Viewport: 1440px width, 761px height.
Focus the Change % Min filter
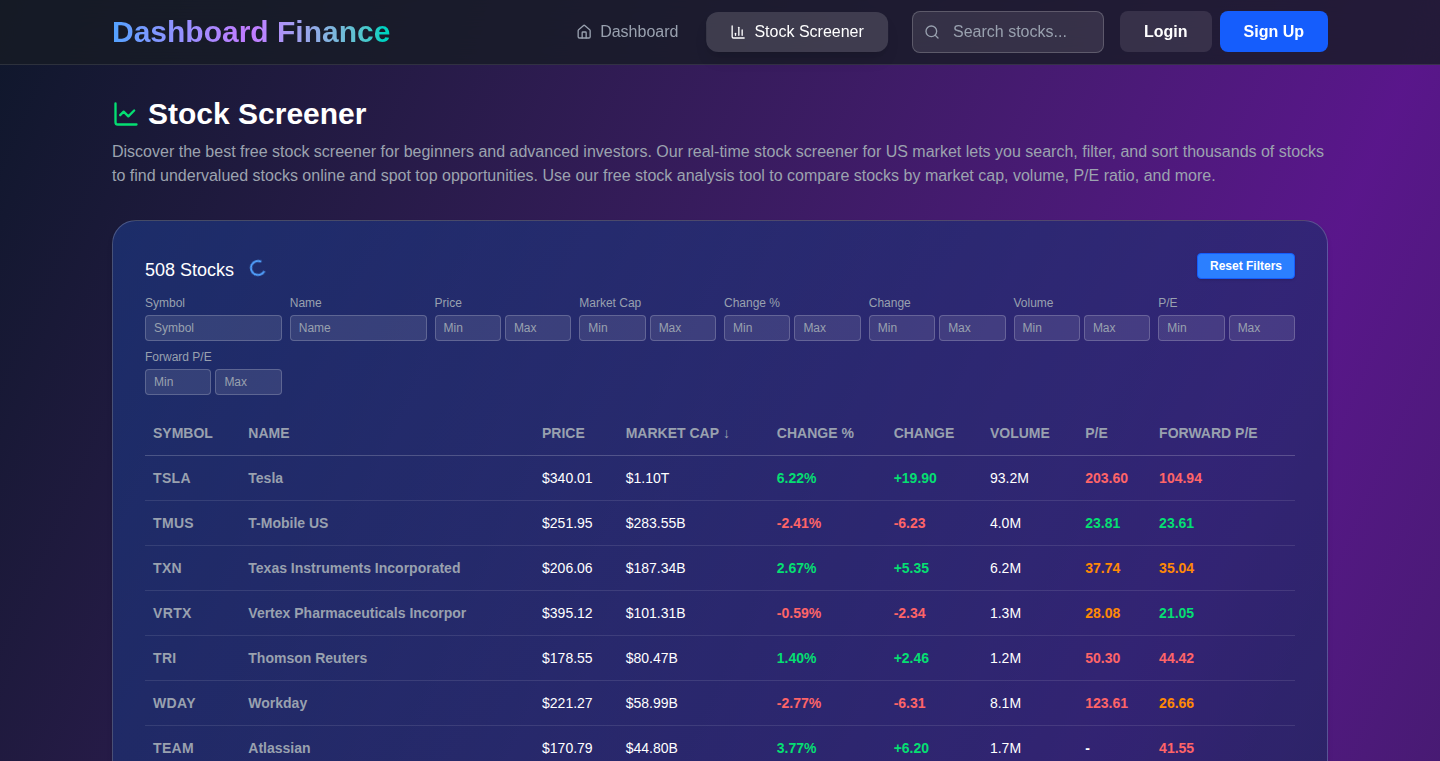(x=757, y=328)
